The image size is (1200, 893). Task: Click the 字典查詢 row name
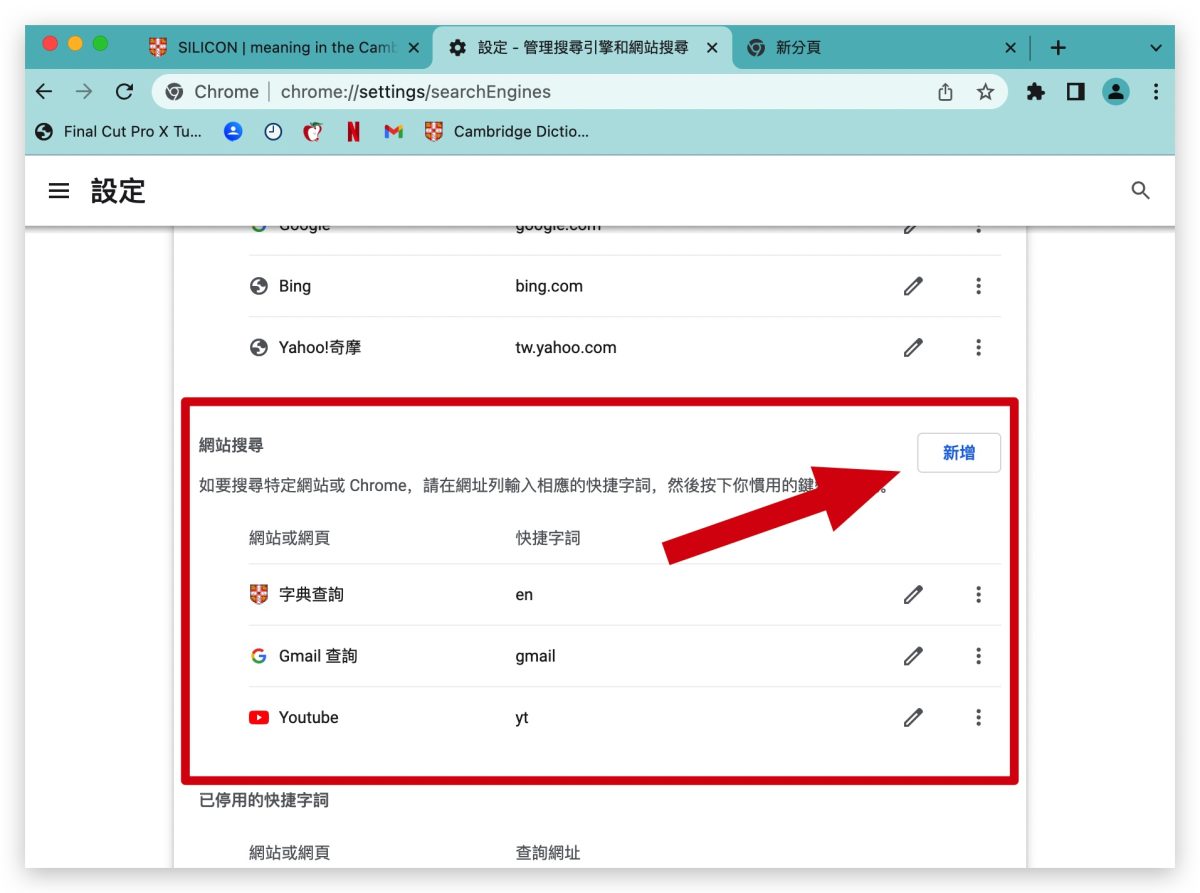pyautogui.click(x=311, y=595)
